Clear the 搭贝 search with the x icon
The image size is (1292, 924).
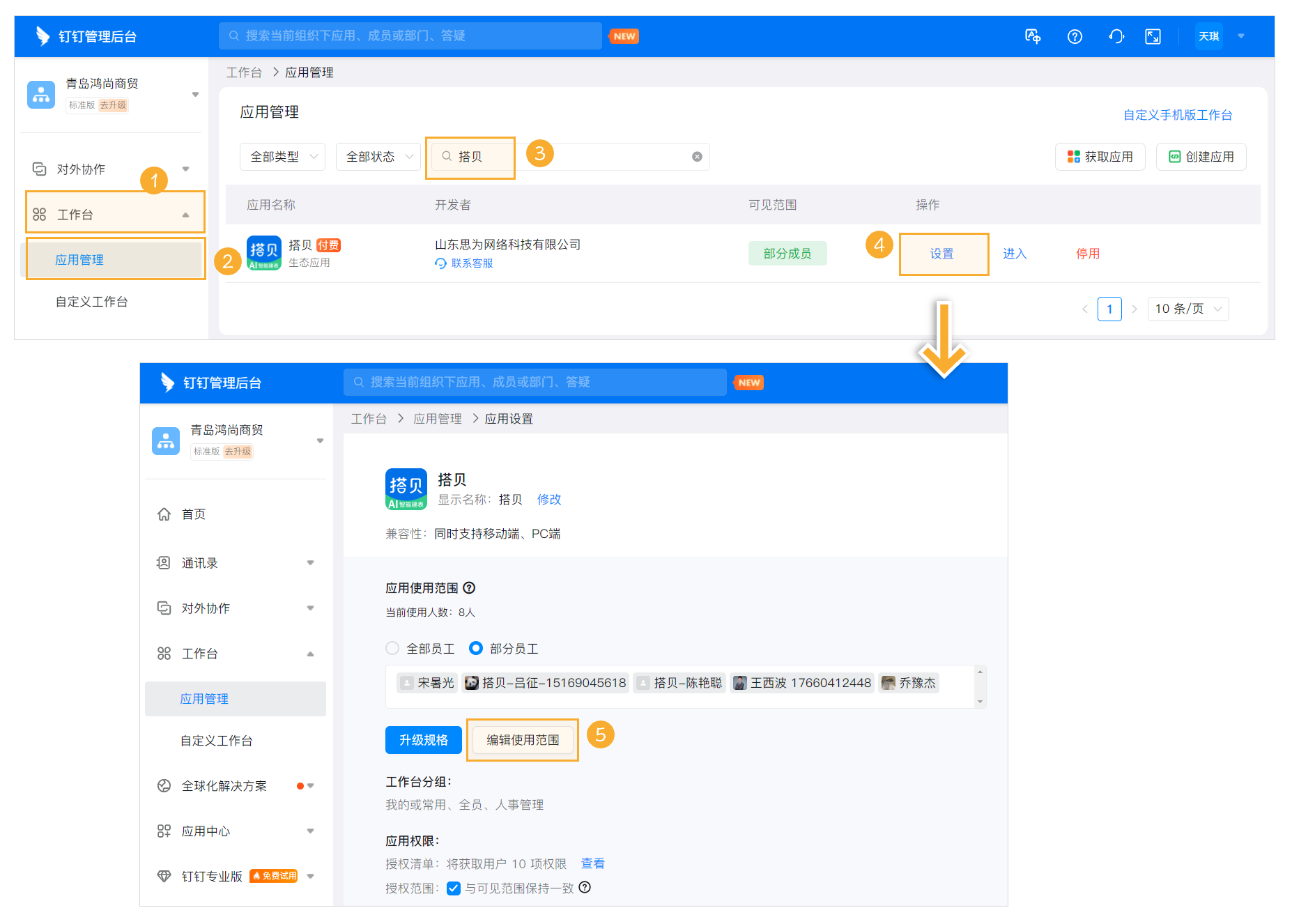tap(697, 156)
